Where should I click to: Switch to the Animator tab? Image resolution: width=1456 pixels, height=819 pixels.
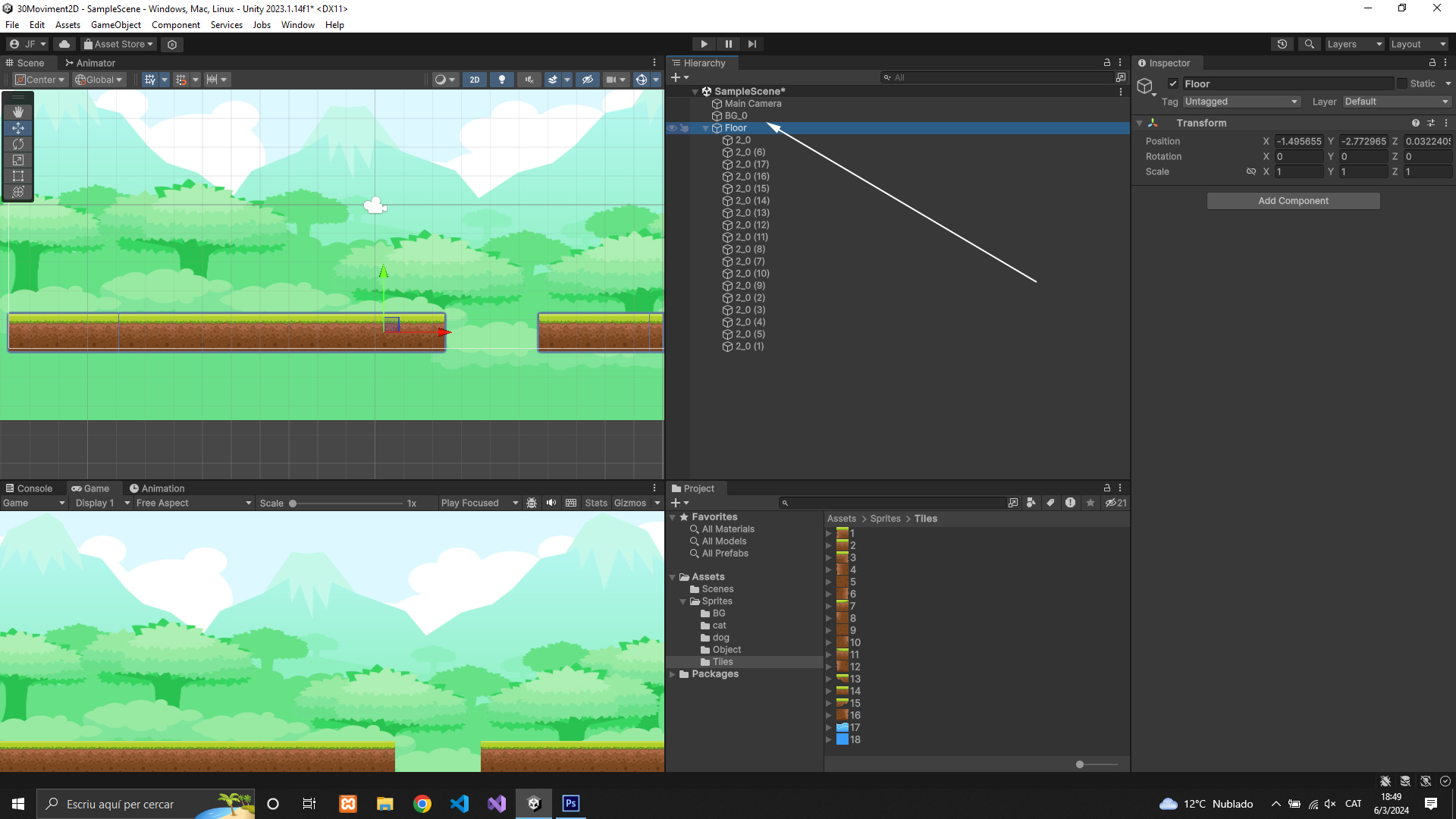pos(90,63)
